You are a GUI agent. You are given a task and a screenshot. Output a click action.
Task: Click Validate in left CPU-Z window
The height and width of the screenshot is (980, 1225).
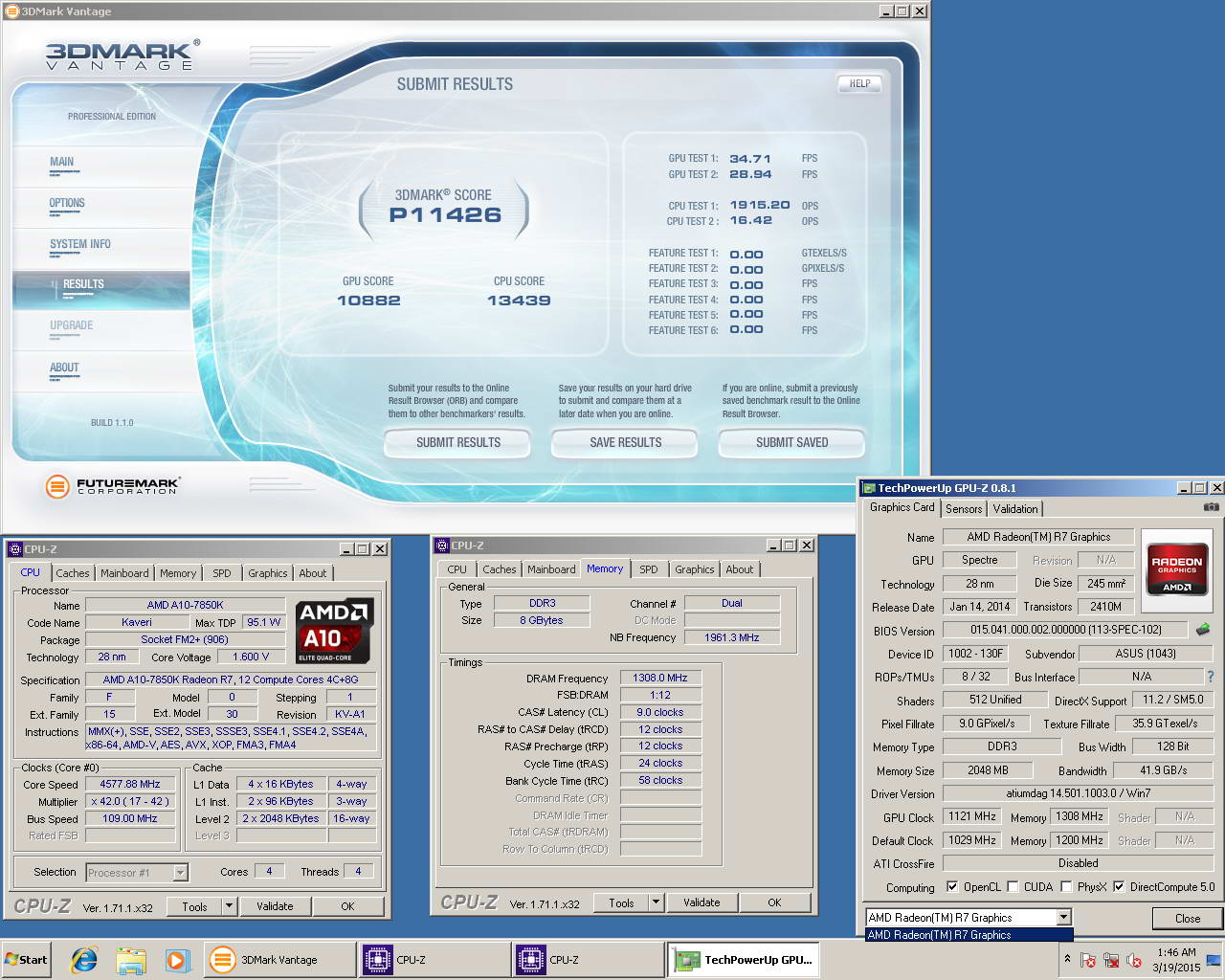pos(275,906)
